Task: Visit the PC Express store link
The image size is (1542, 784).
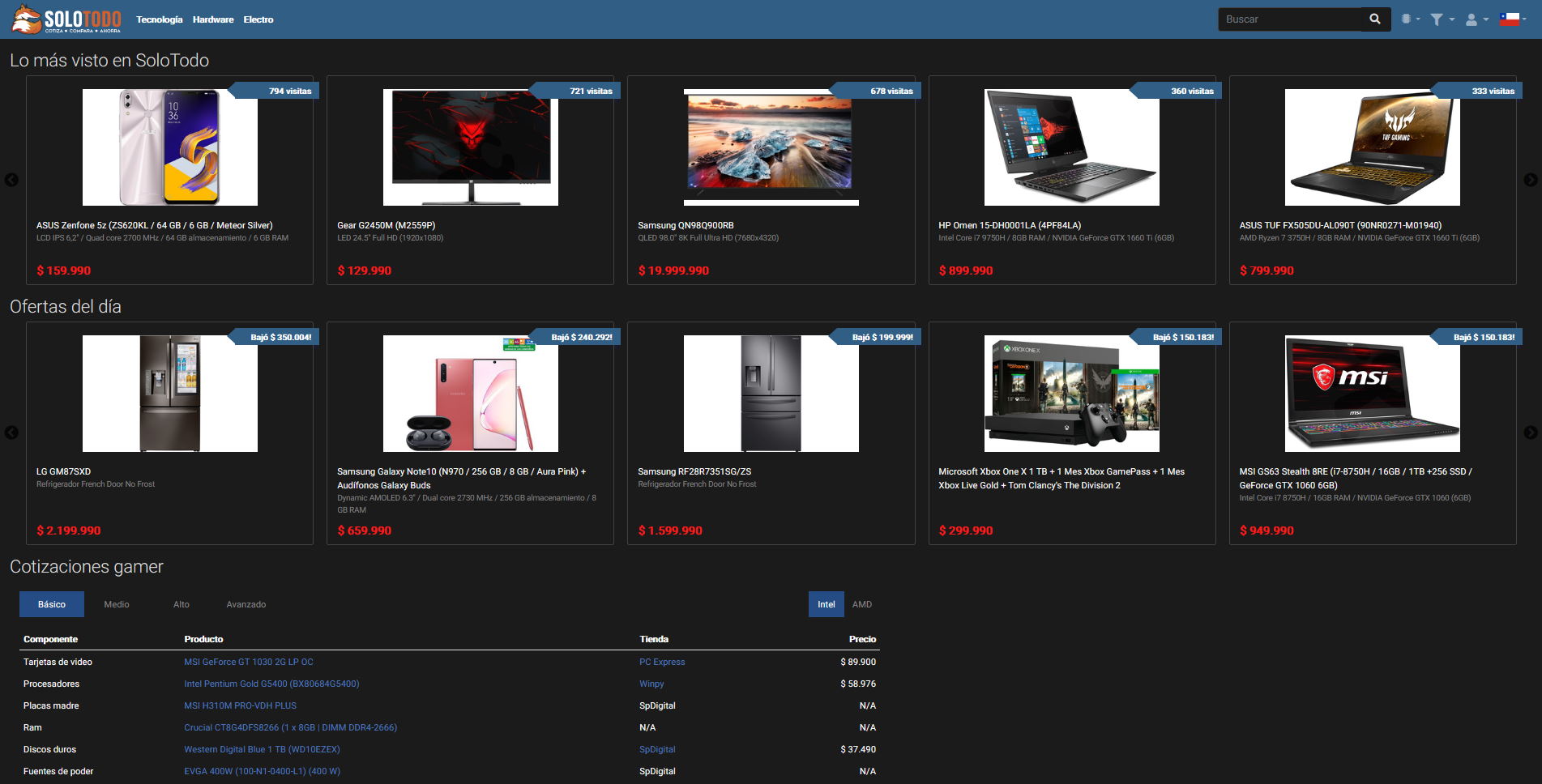Action: (x=662, y=662)
